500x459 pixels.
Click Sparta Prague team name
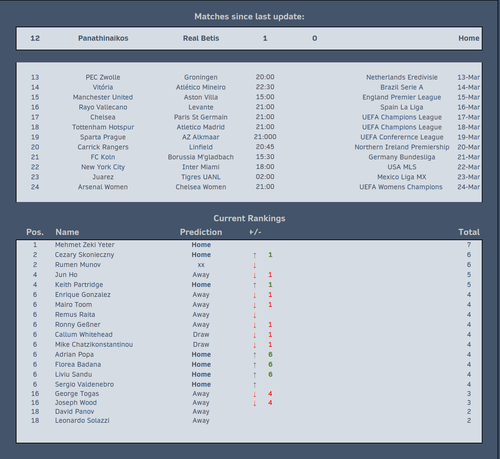pos(103,137)
